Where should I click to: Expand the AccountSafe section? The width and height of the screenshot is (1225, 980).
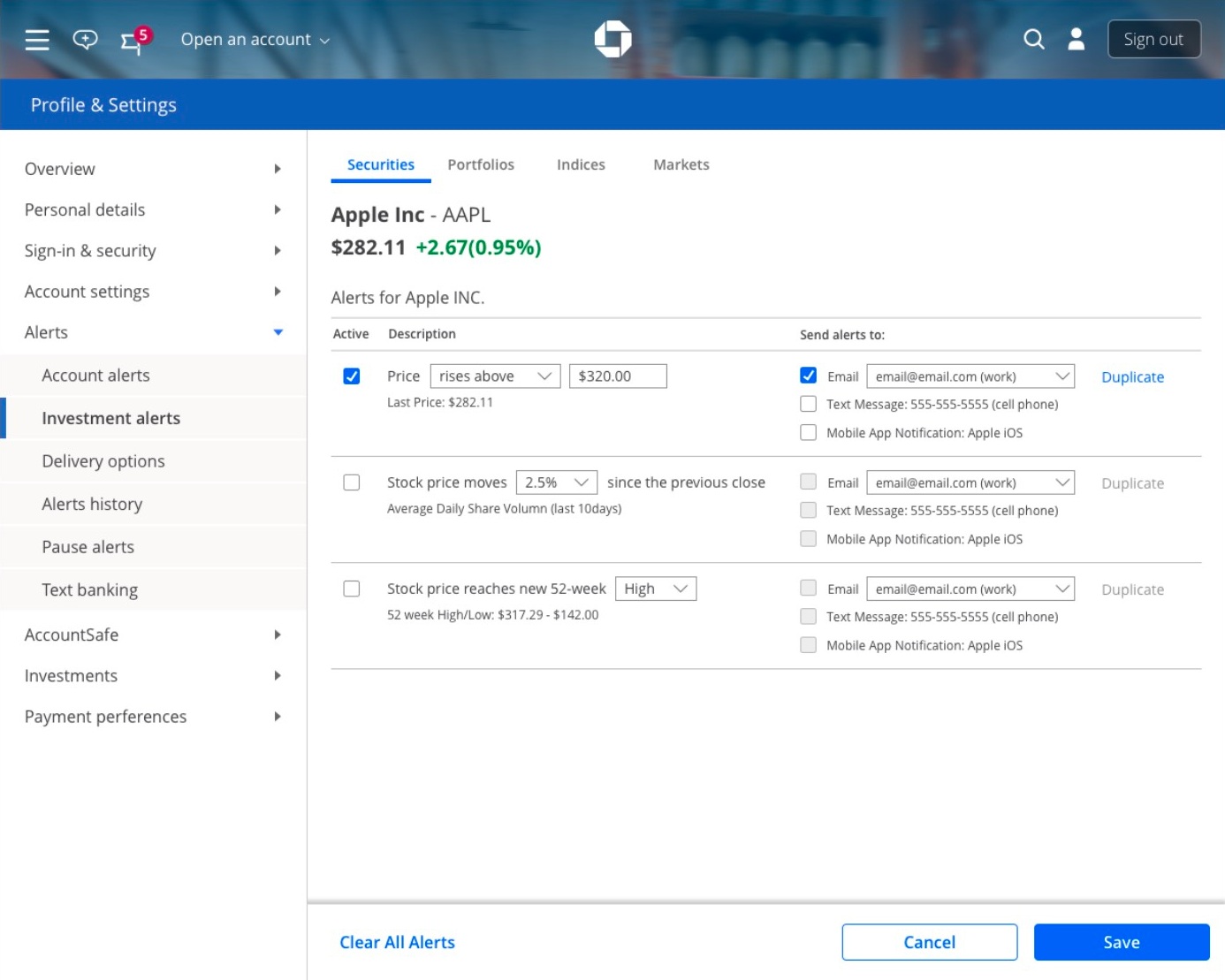(278, 634)
